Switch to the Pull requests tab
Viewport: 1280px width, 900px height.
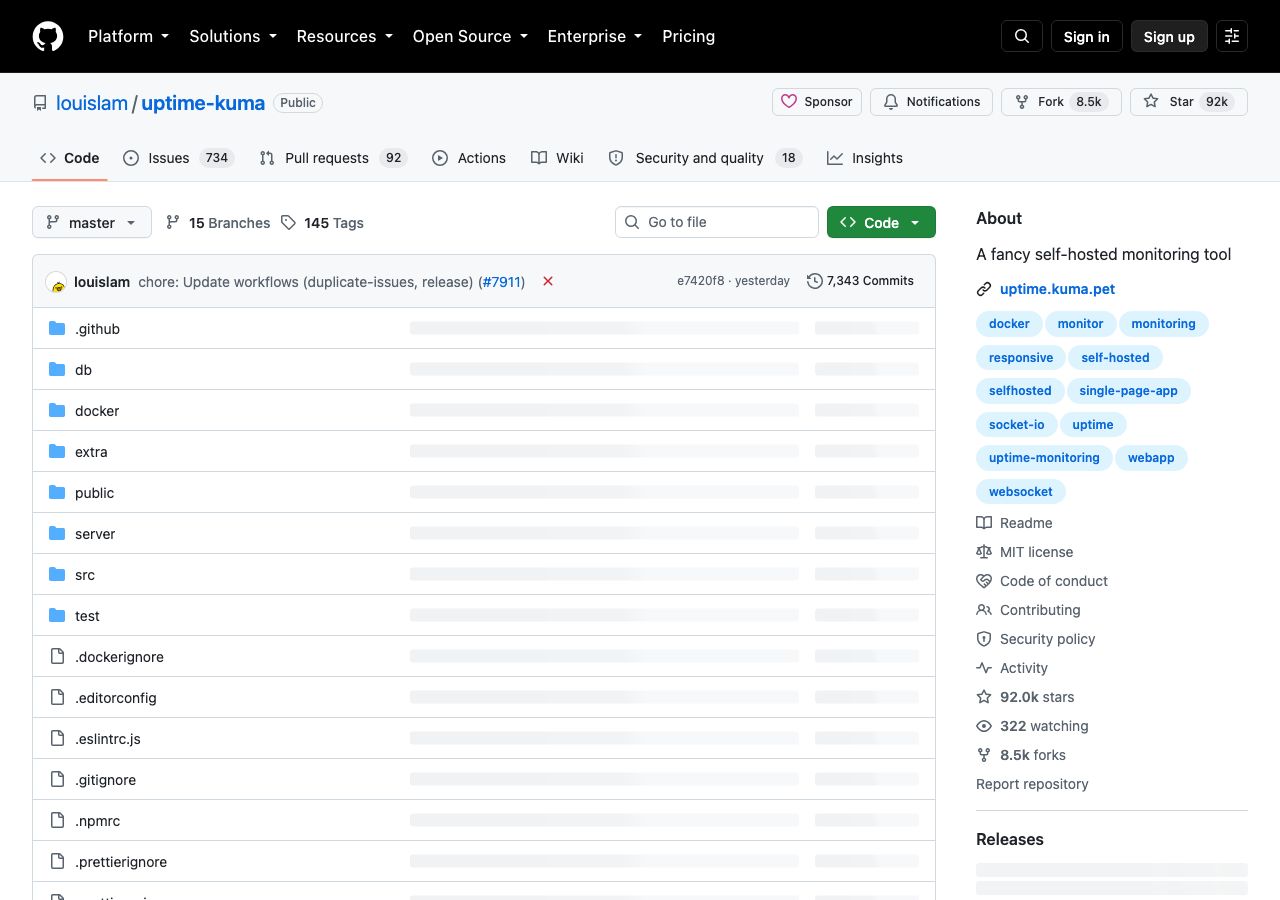click(x=333, y=158)
